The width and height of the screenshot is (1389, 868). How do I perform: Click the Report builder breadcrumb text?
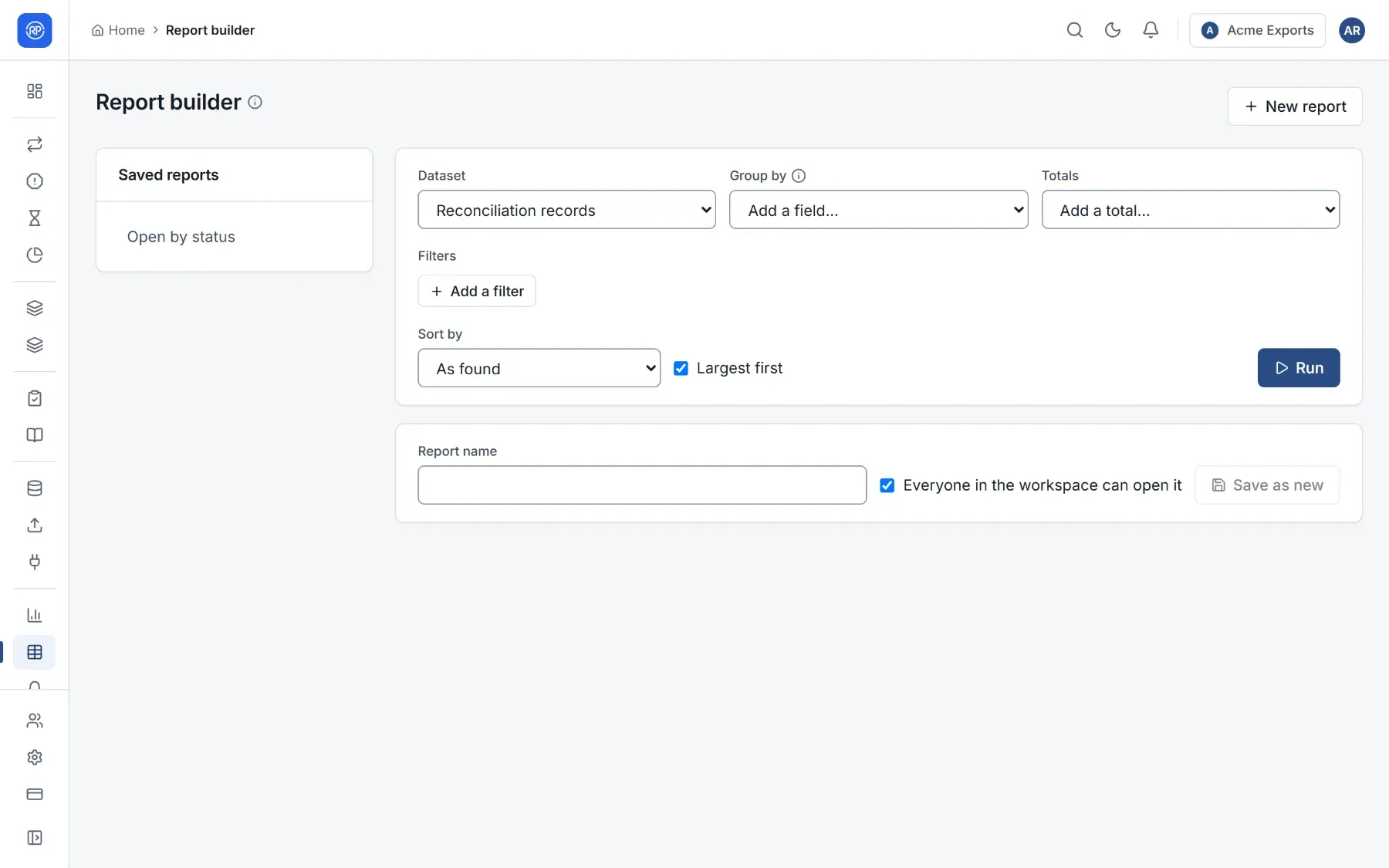pyautogui.click(x=210, y=30)
